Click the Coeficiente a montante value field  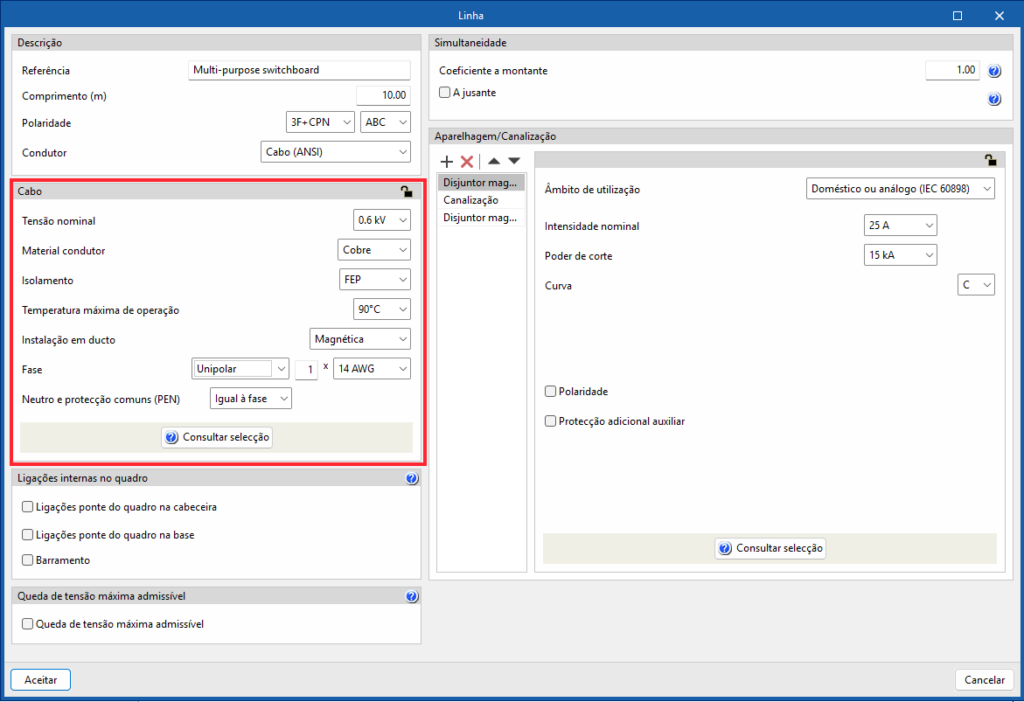953,70
